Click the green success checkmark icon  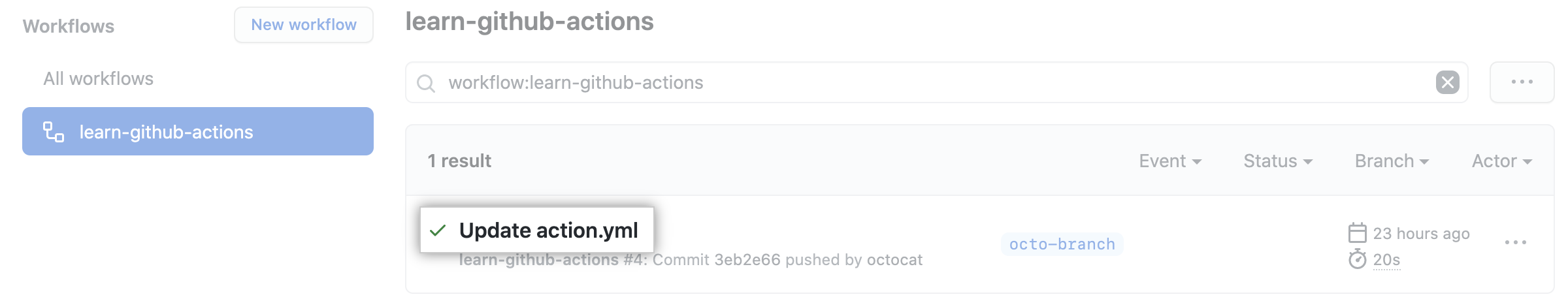pos(438,231)
